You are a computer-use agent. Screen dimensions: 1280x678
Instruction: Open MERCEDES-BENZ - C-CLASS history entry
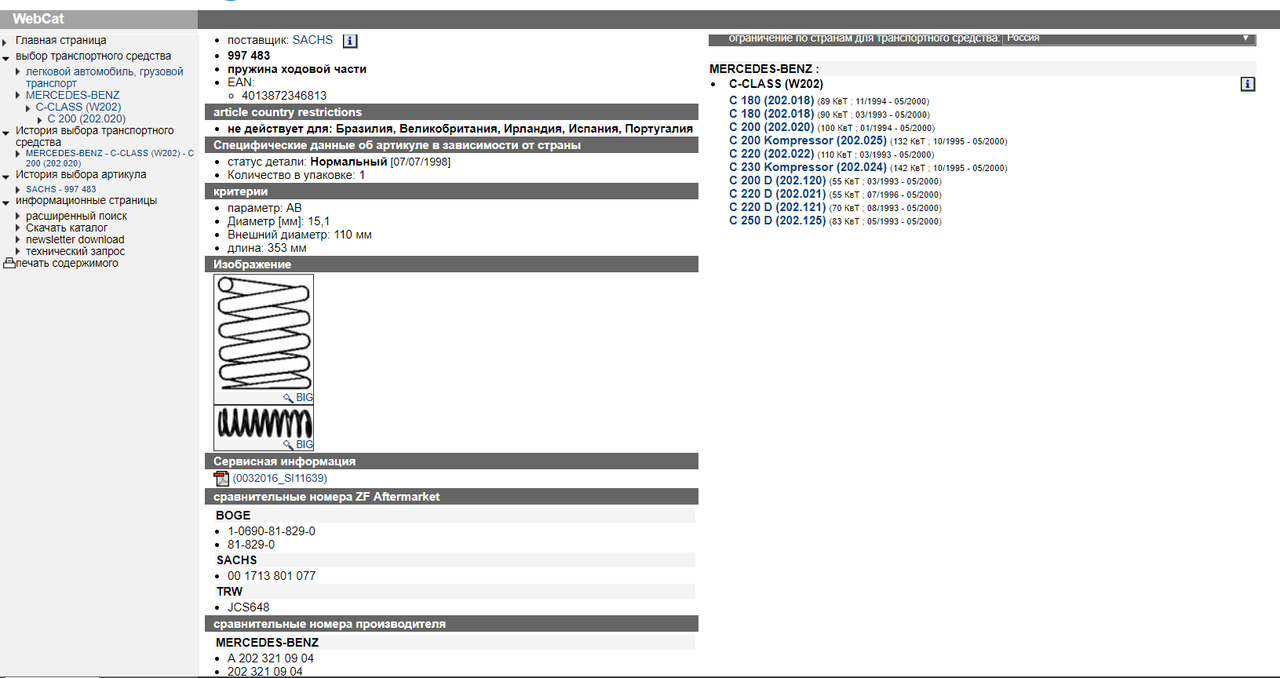pos(110,157)
